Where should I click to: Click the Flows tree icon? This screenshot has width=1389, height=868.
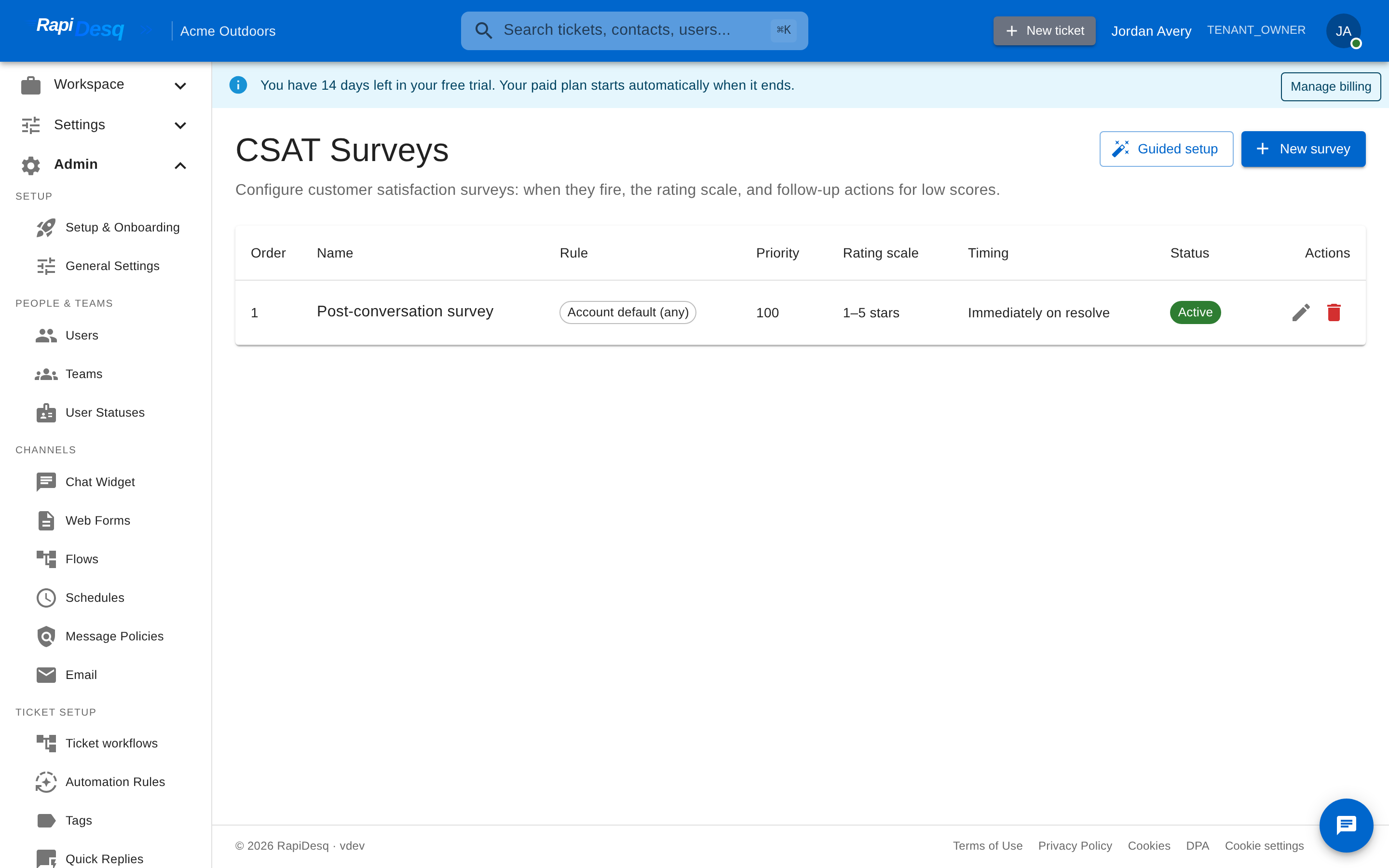pos(46,559)
